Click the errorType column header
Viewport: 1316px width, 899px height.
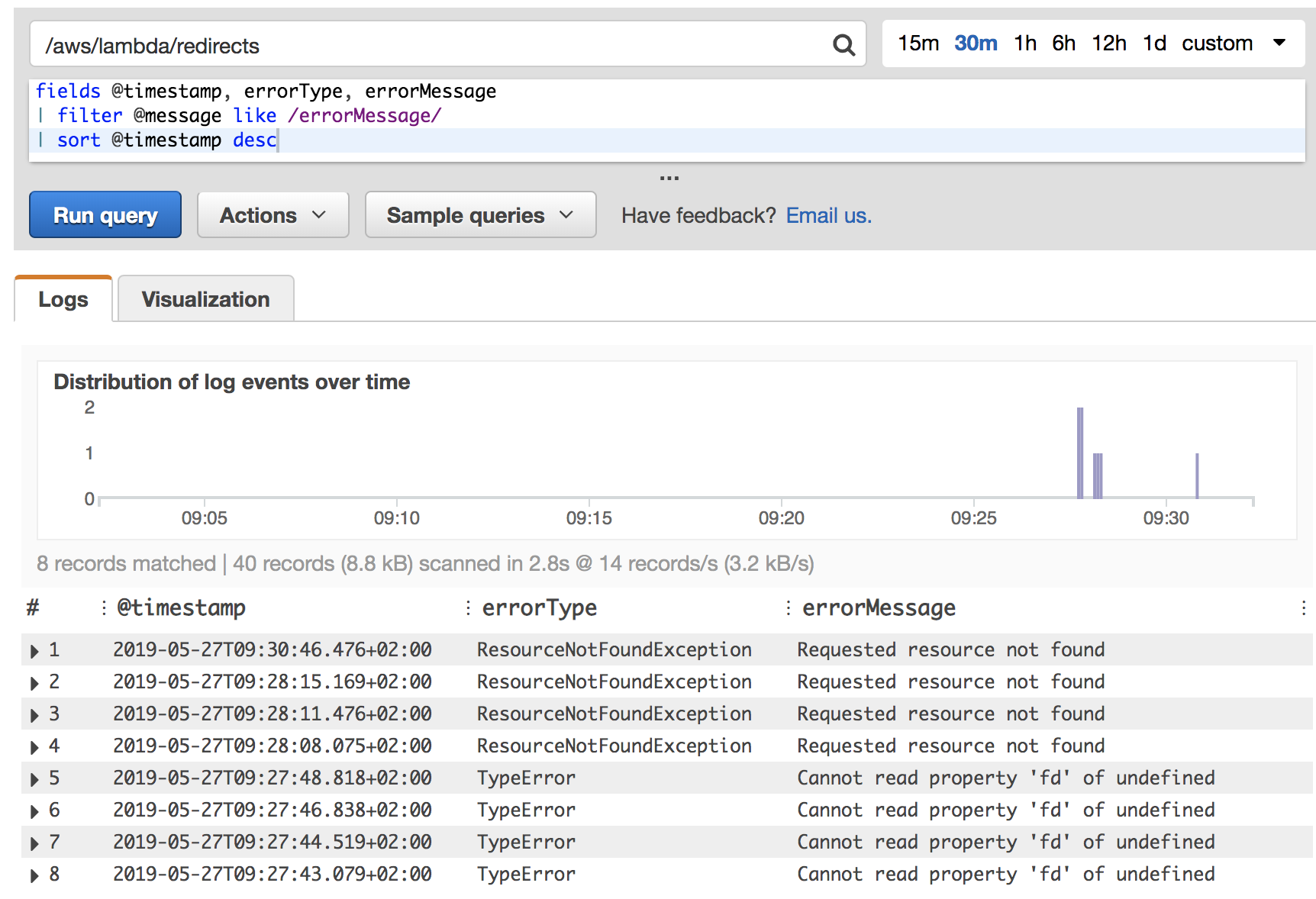point(539,607)
